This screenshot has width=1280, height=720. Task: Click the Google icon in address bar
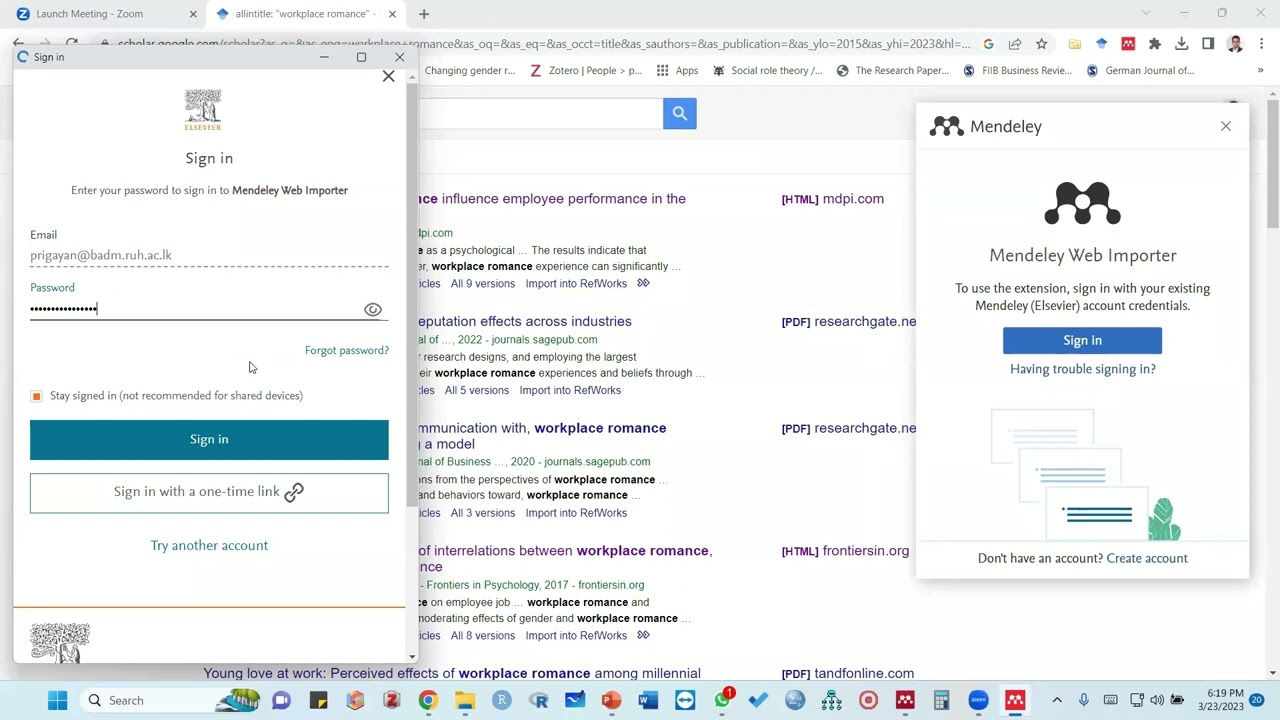988,44
